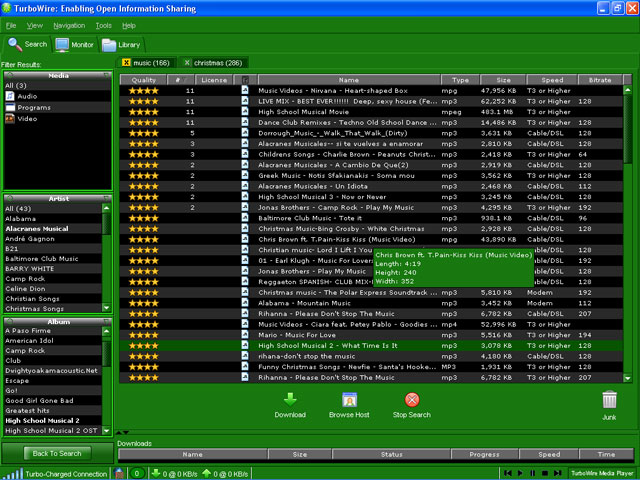
Task: Open the Tools menu
Action: click(103, 24)
